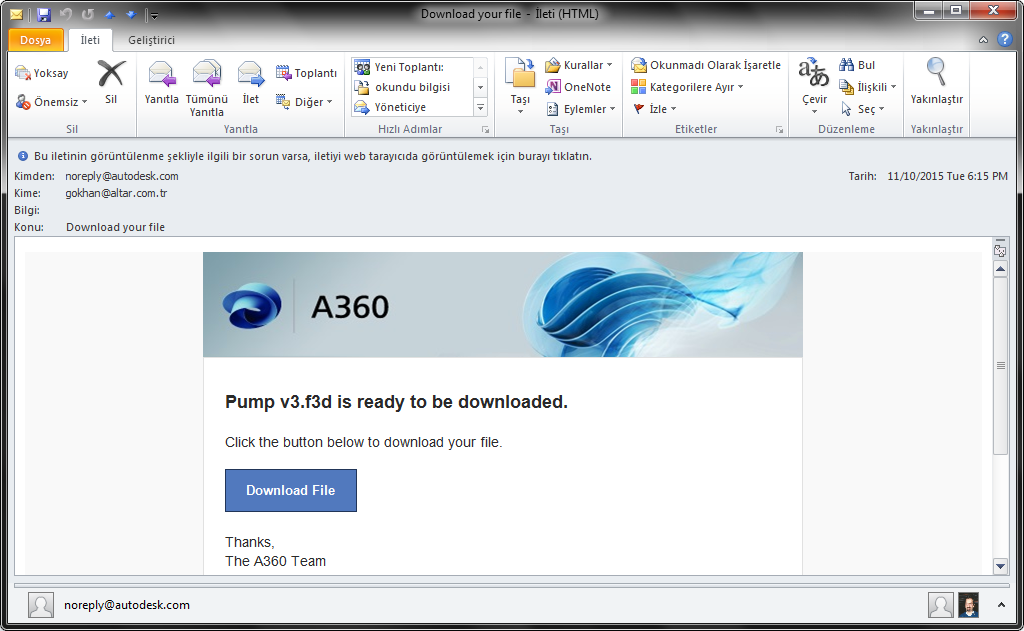The height and width of the screenshot is (631, 1024).
Task: Expand the Hızlı Adımlar gallery
Action: [481, 108]
